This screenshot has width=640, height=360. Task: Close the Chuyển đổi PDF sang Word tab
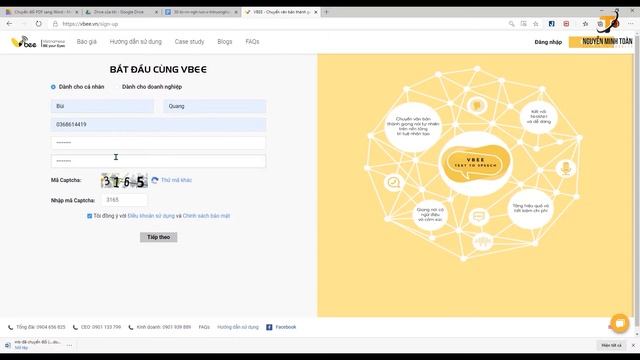[76, 12]
